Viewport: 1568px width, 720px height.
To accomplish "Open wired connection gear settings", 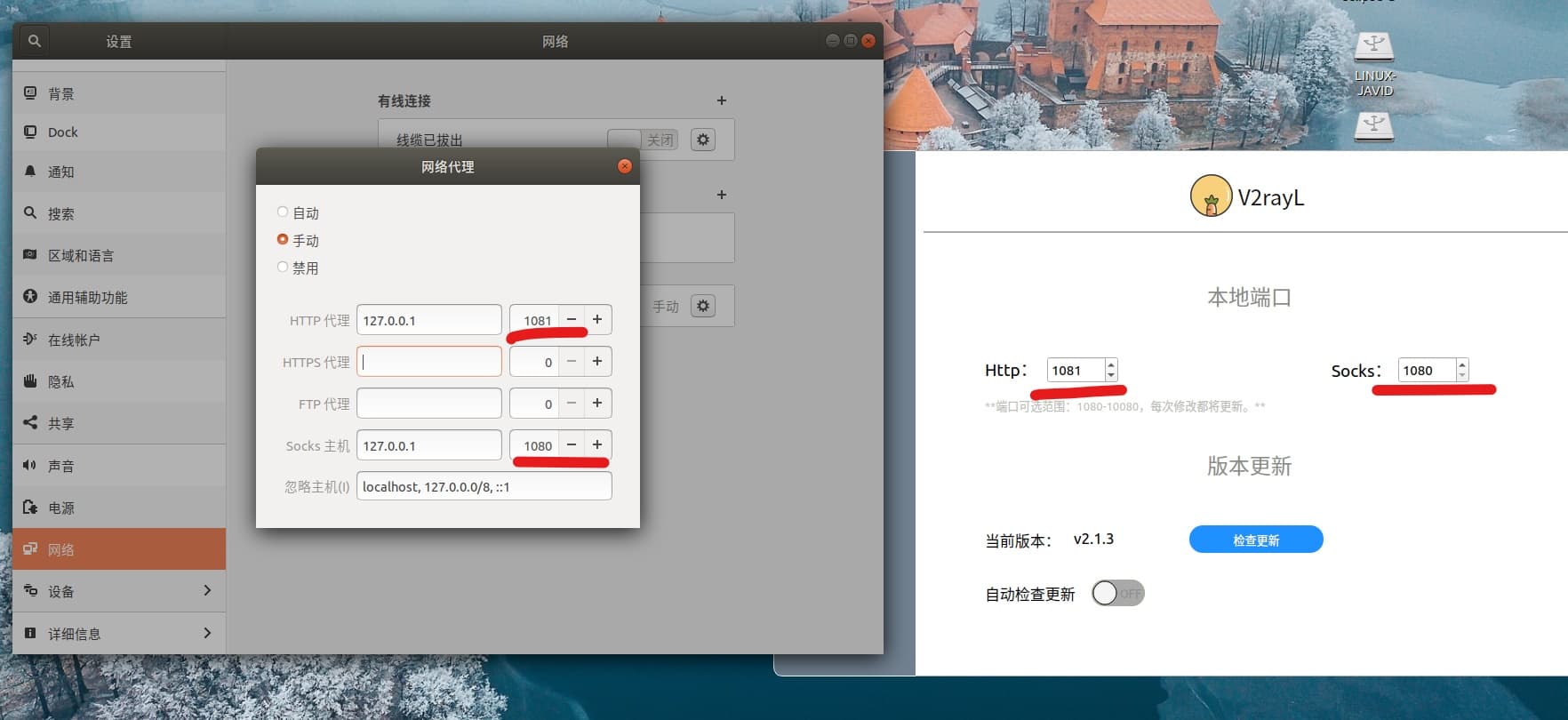I will pos(703,140).
